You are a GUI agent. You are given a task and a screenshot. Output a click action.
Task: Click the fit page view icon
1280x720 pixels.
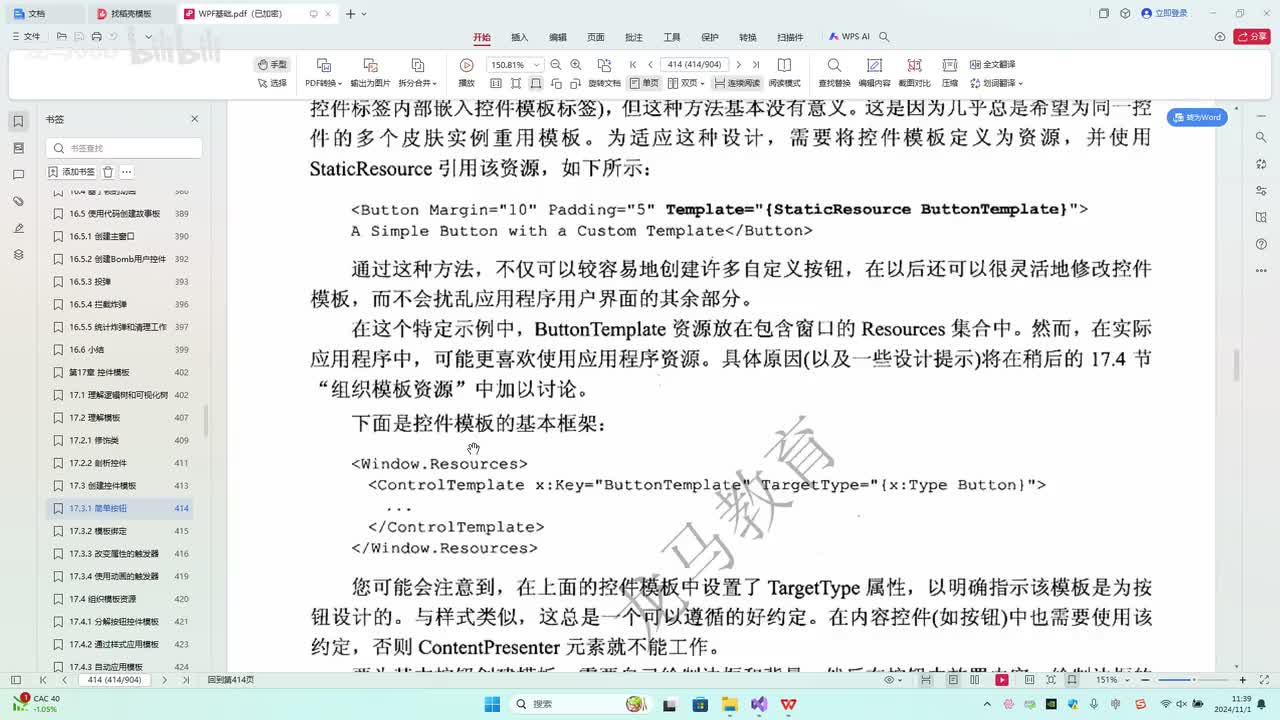(x=518, y=83)
